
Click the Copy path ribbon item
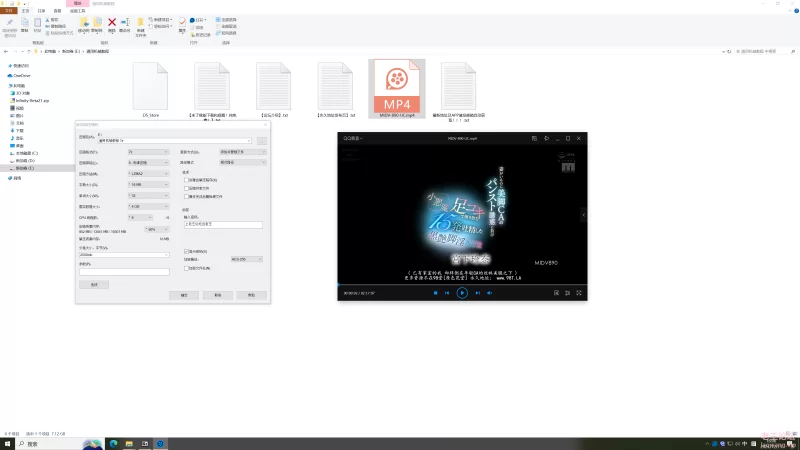[x=56, y=26]
